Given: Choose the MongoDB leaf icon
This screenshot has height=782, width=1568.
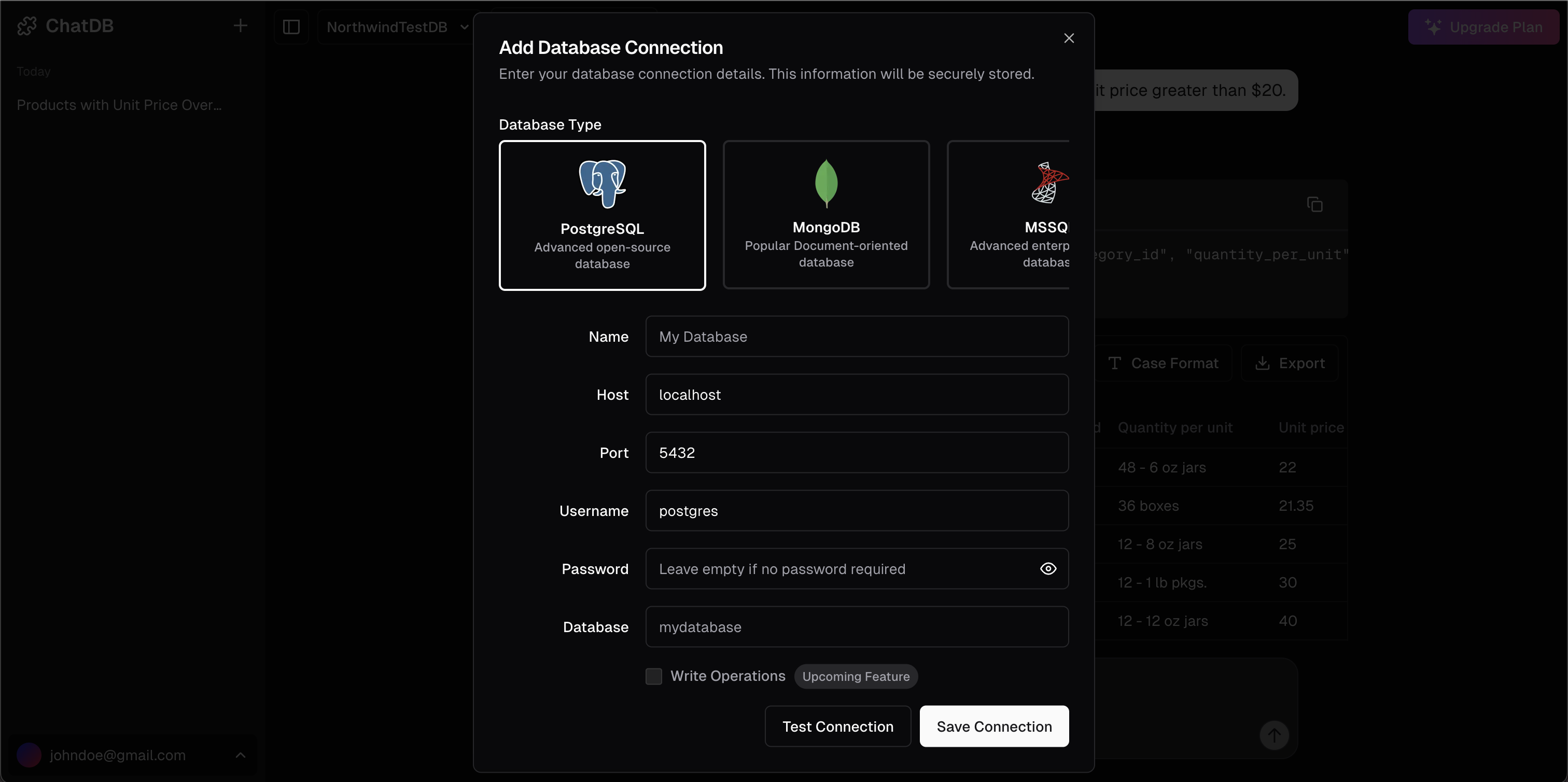Looking at the screenshot, I should (x=826, y=183).
